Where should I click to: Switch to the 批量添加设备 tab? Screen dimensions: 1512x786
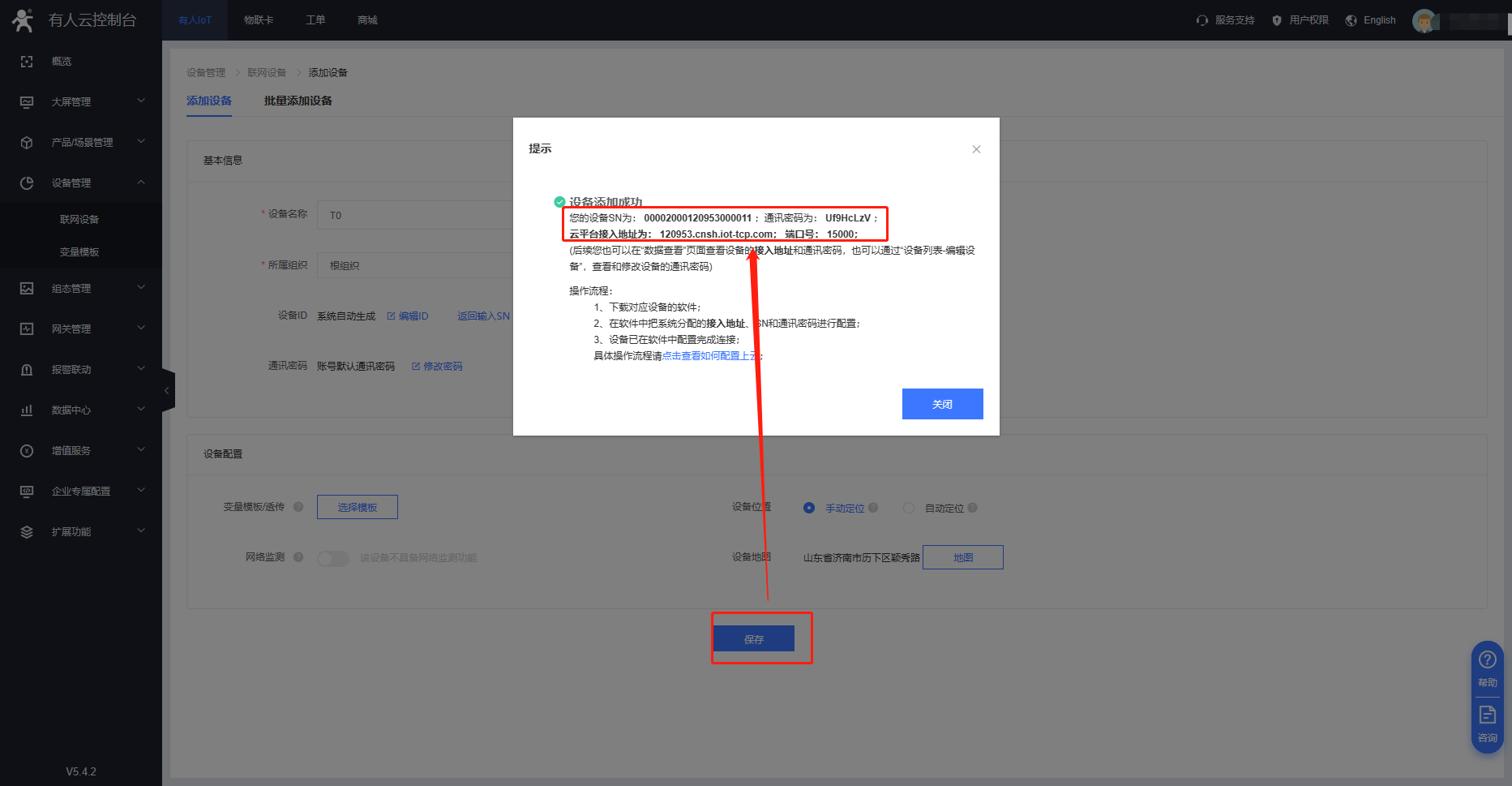click(298, 101)
